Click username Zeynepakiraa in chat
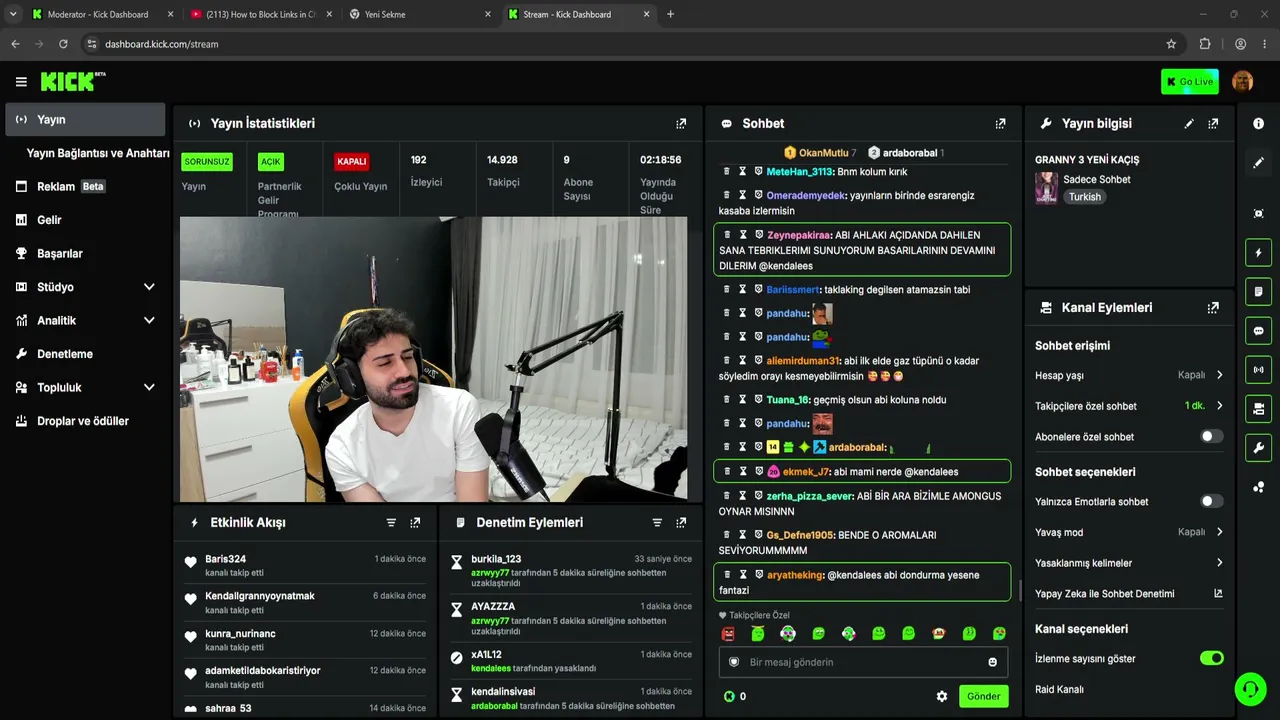The image size is (1280, 720). tap(799, 235)
